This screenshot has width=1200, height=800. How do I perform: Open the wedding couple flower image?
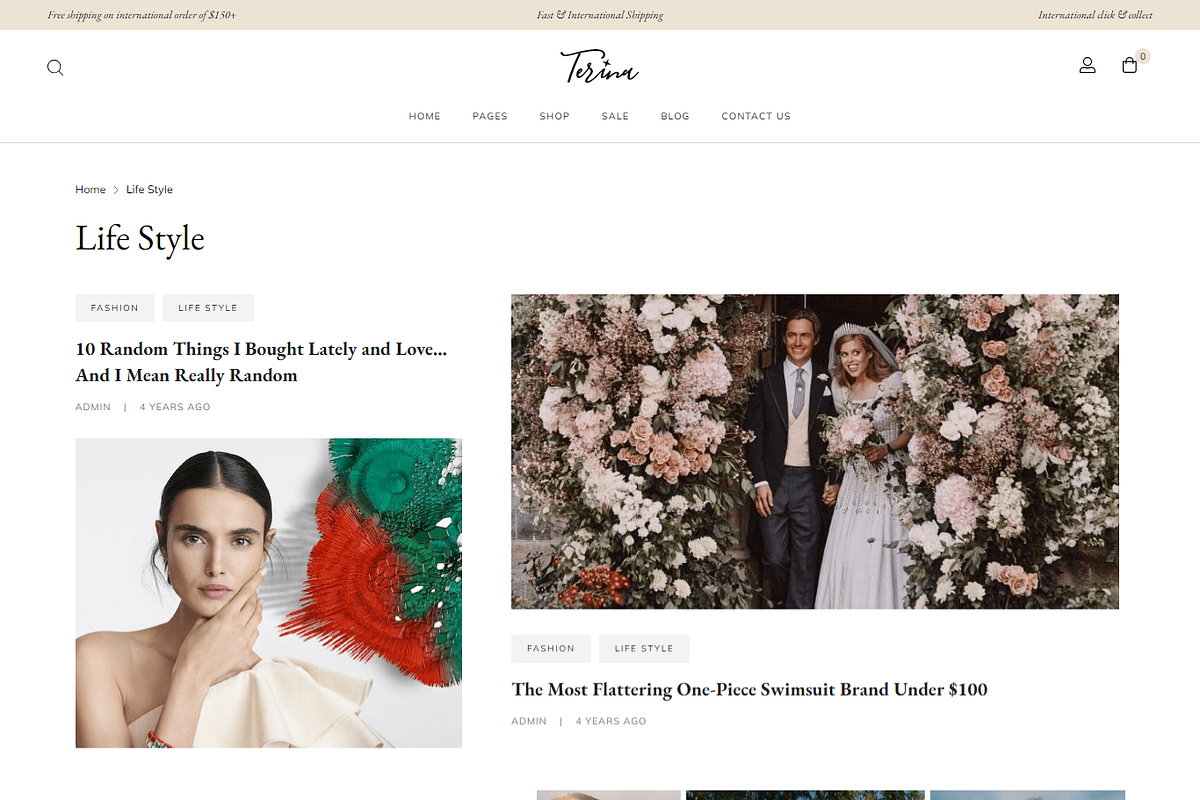pyautogui.click(x=814, y=451)
